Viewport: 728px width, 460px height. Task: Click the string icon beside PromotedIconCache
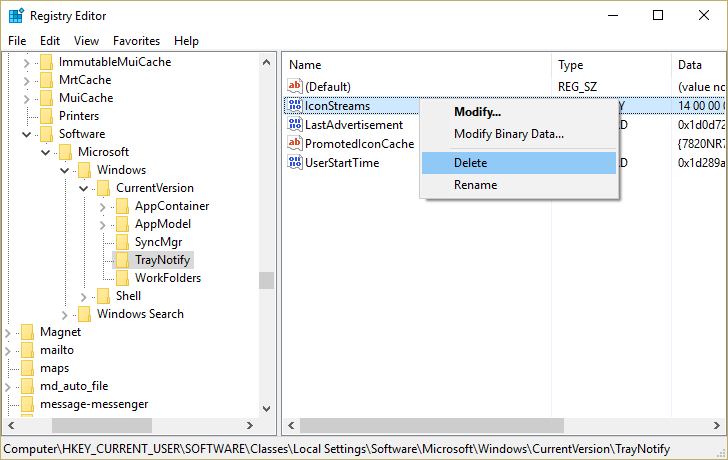click(x=295, y=144)
